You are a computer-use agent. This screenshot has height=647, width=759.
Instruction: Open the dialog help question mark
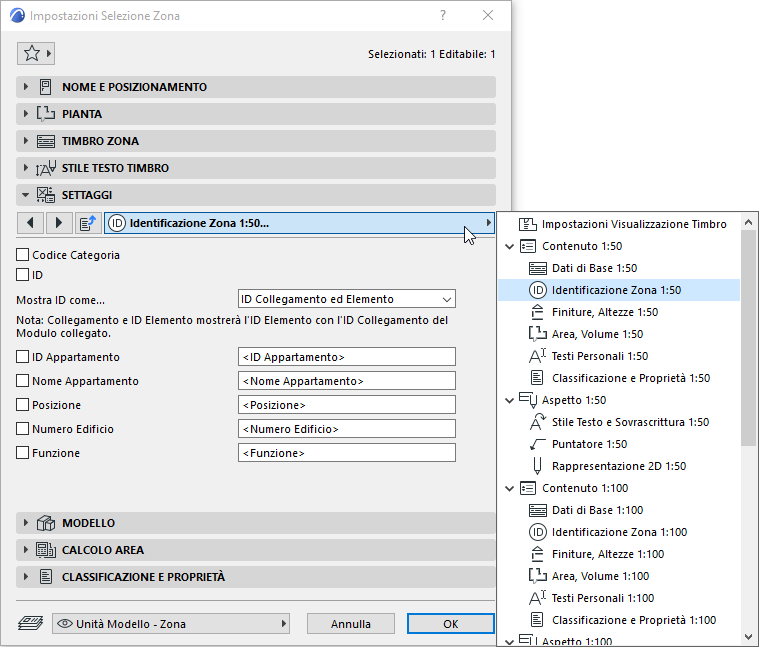click(x=442, y=15)
